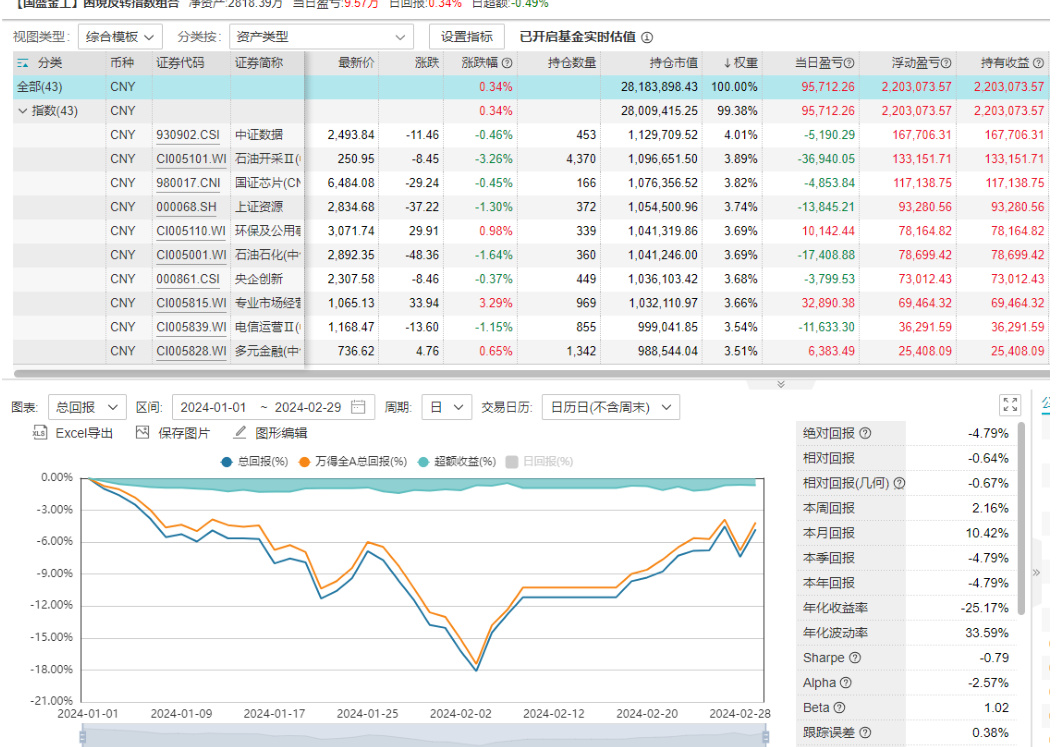The height and width of the screenshot is (747, 1056).
Task: Click the 设置指标 button
Action: click(467, 37)
